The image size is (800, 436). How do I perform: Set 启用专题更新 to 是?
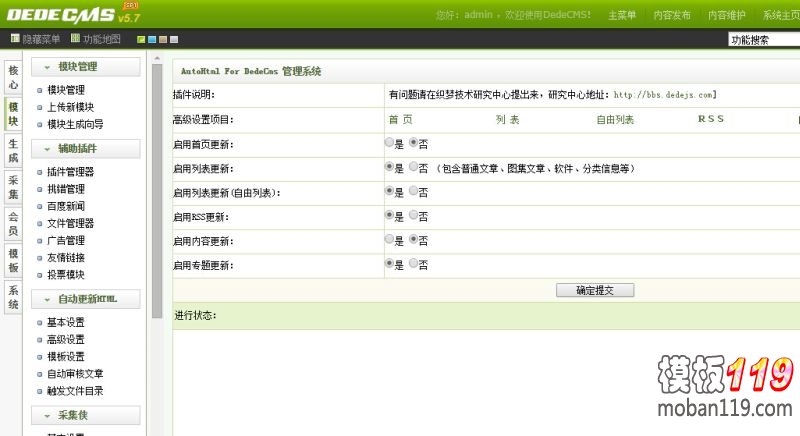click(x=389, y=264)
